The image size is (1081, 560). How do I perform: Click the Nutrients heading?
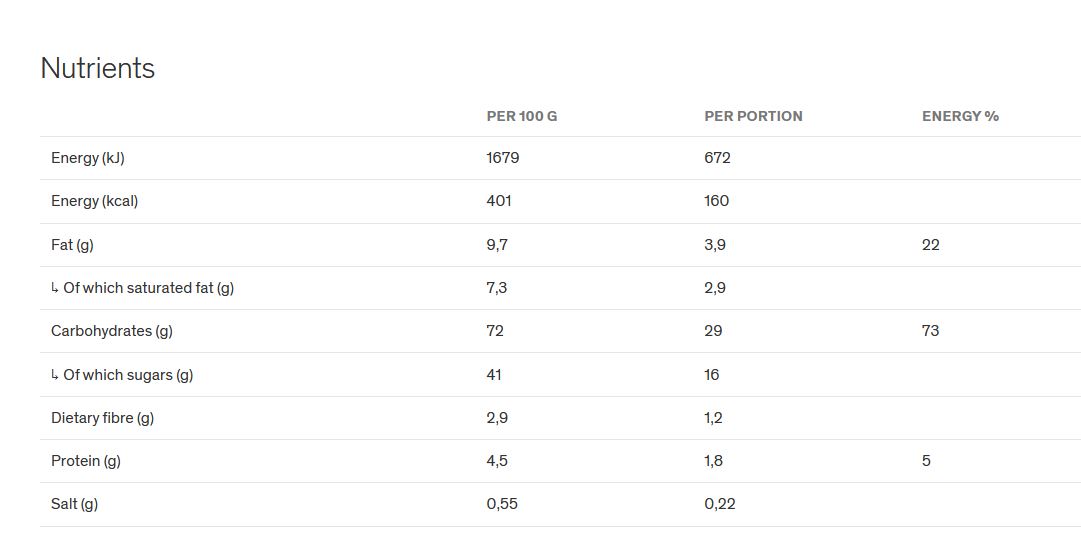(98, 68)
